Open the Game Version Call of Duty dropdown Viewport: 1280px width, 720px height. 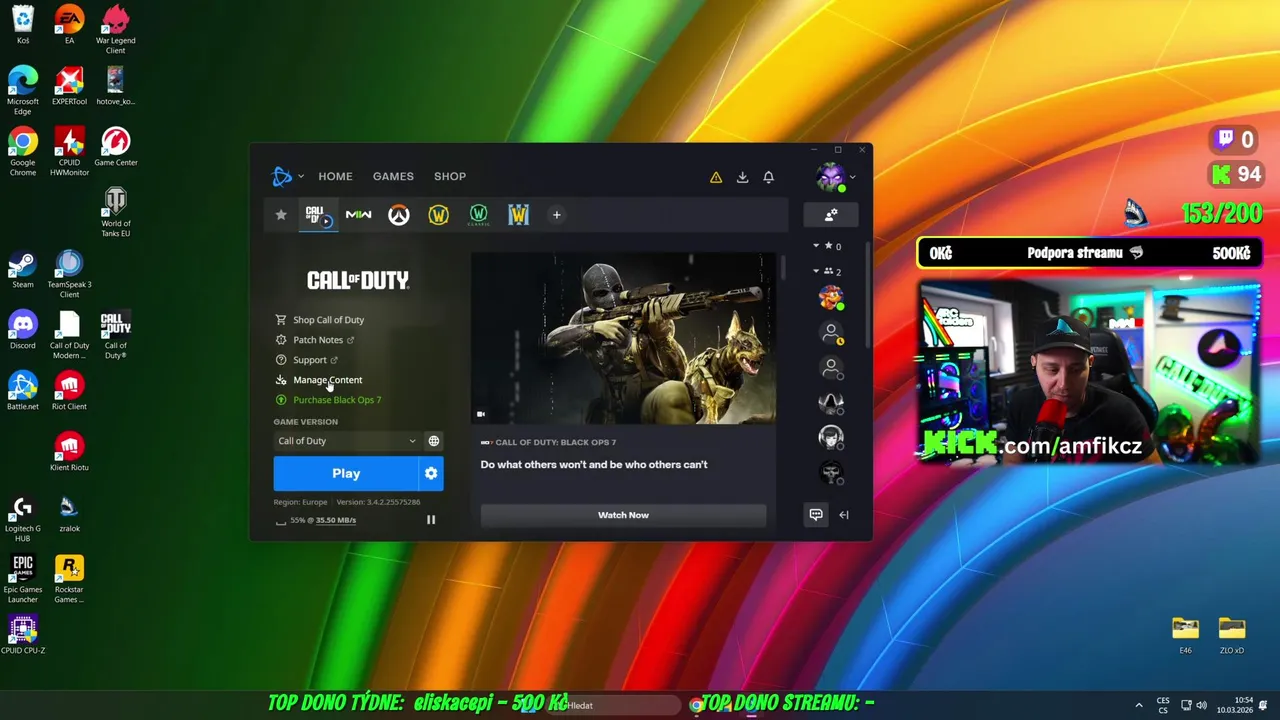(x=347, y=441)
